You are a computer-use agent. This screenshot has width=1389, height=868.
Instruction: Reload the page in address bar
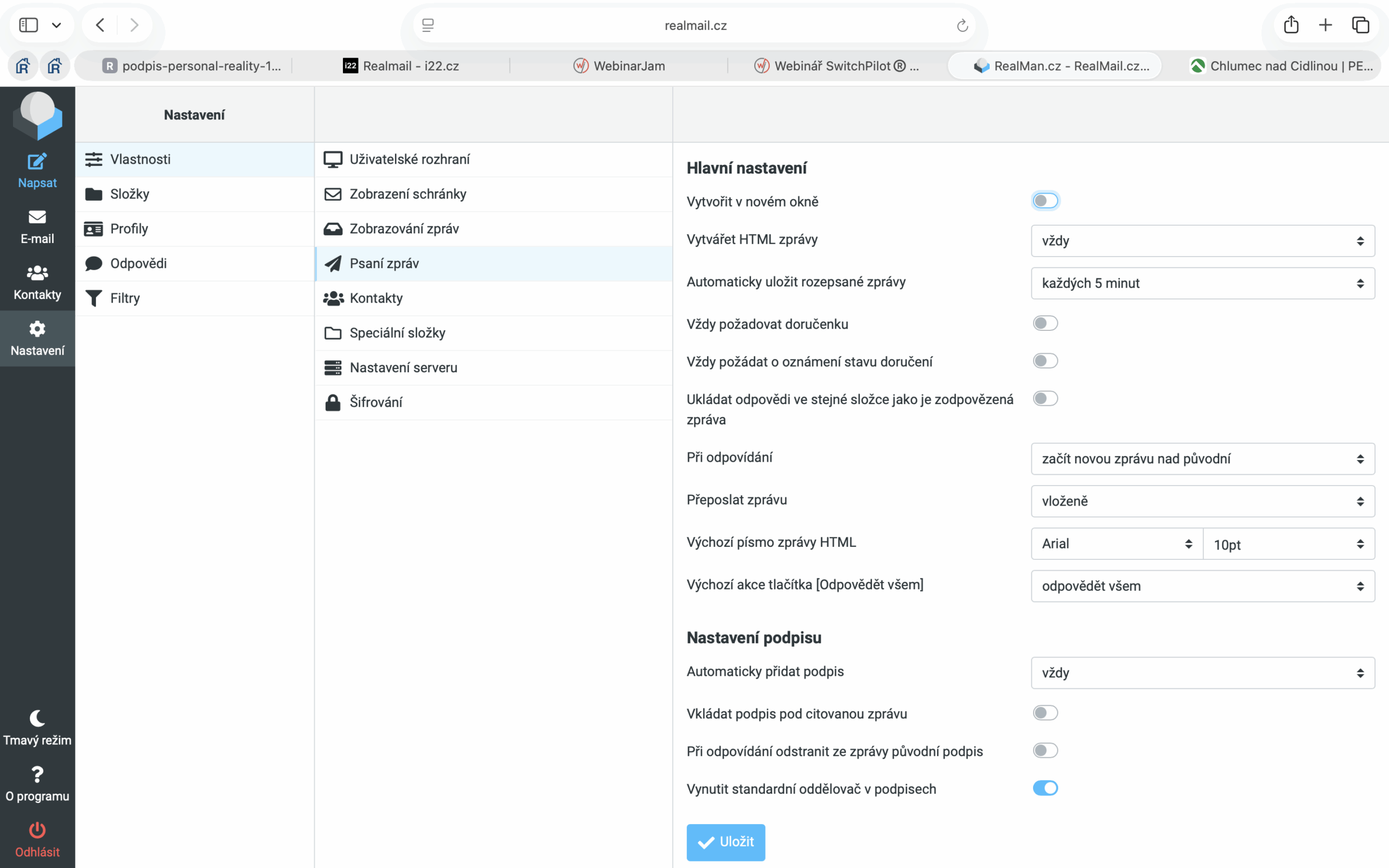pyautogui.click(x=963, y=25)
